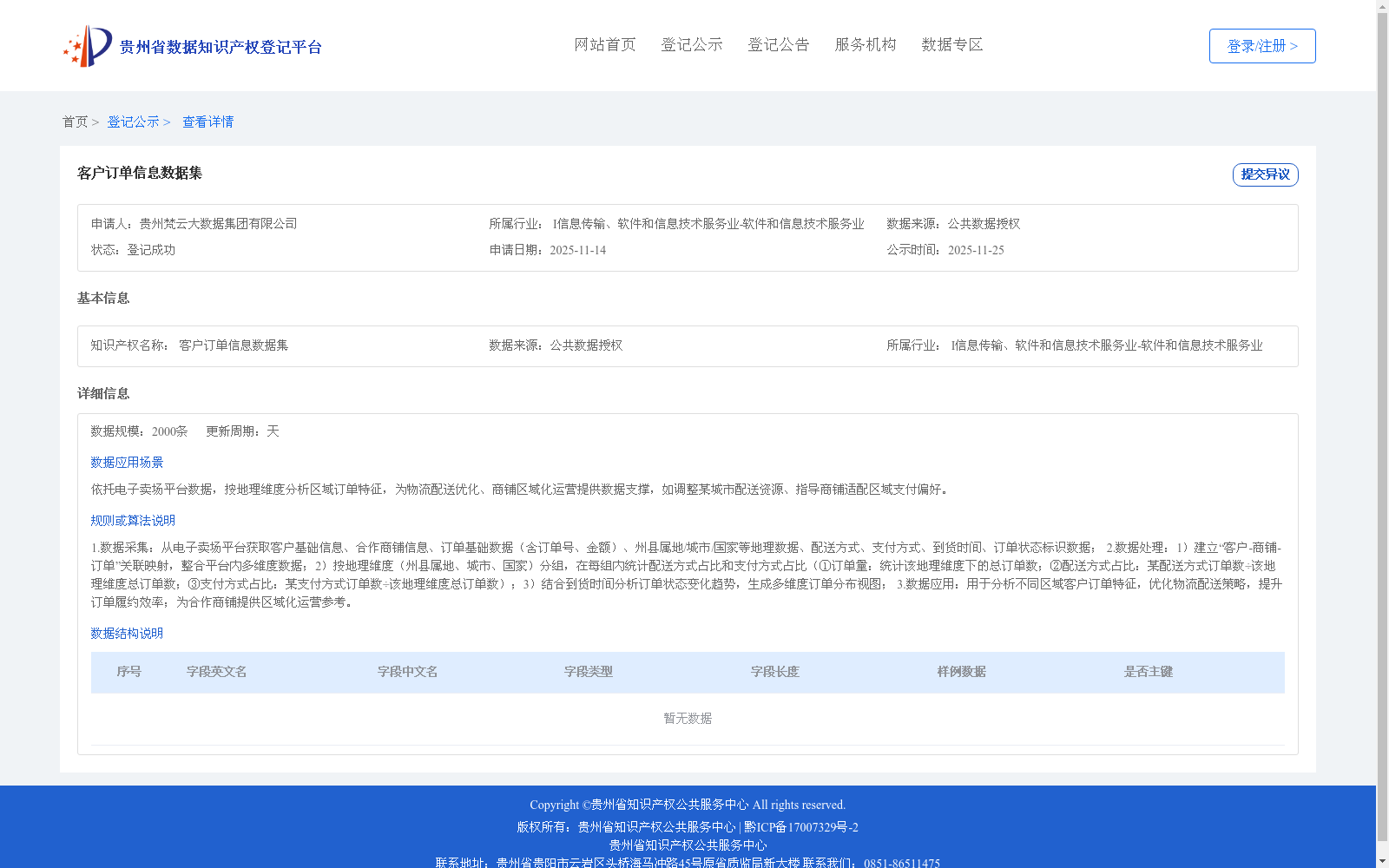Click status value 登记成功
Screen dimensions: 1389x868
click(x=151, y=250)
